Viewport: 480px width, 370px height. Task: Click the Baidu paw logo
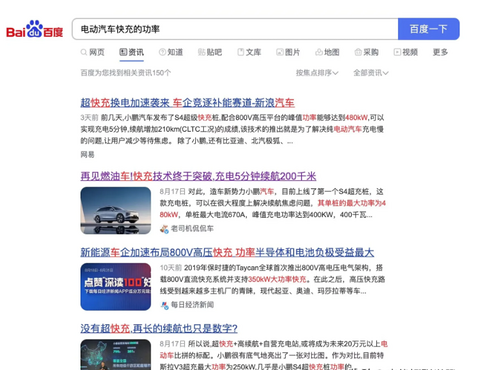coord(34,29)
